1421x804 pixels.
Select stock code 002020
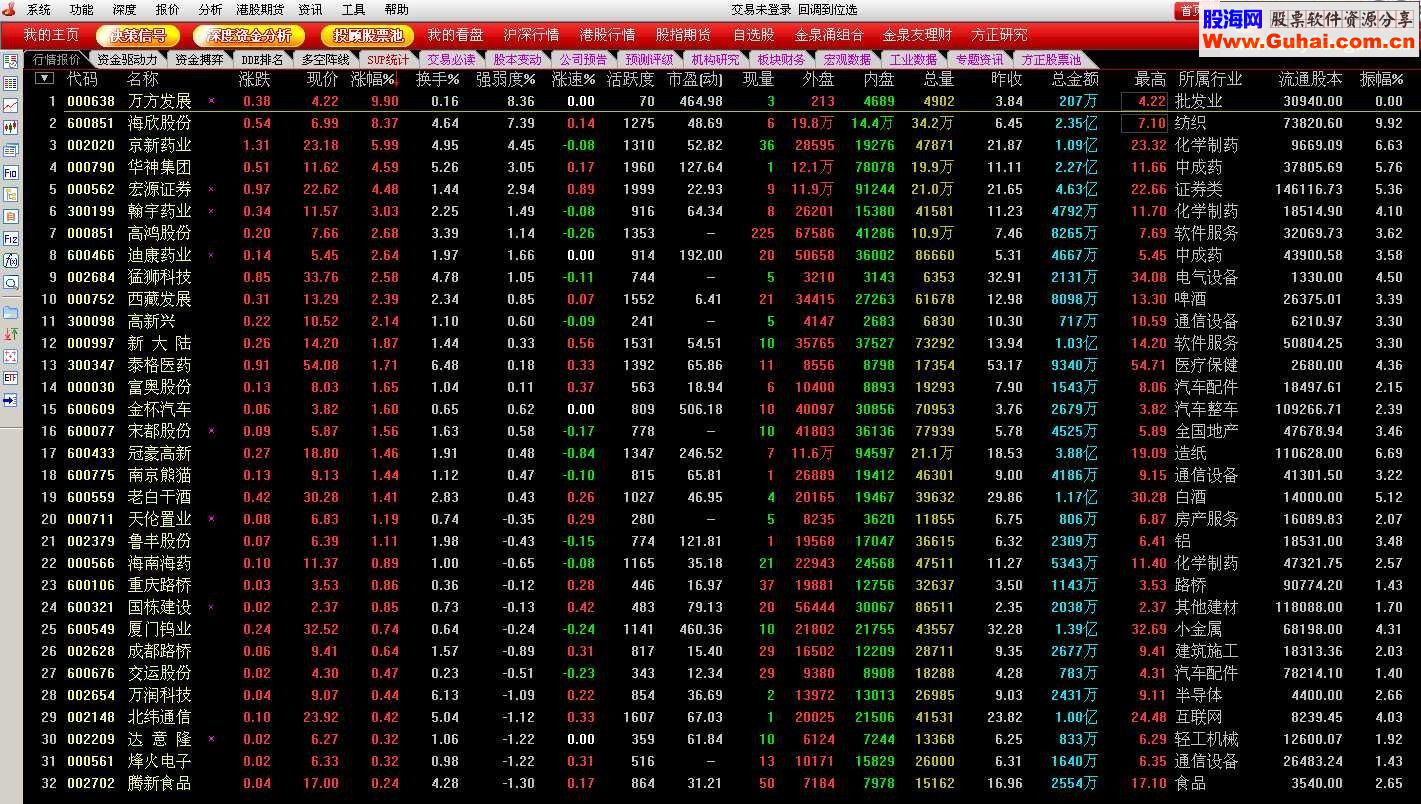(91, 145)
